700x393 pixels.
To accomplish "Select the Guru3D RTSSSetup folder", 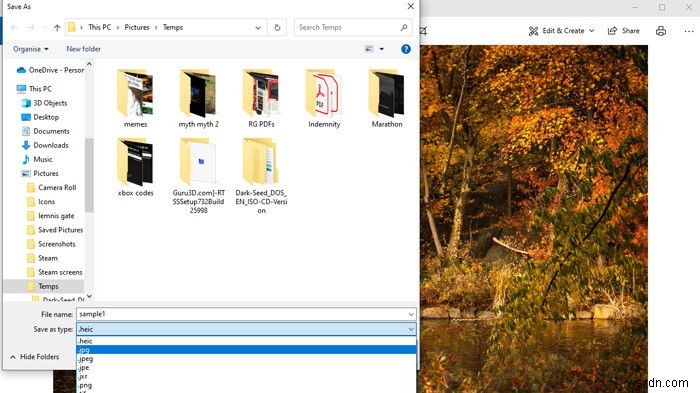I will [199, 176].
